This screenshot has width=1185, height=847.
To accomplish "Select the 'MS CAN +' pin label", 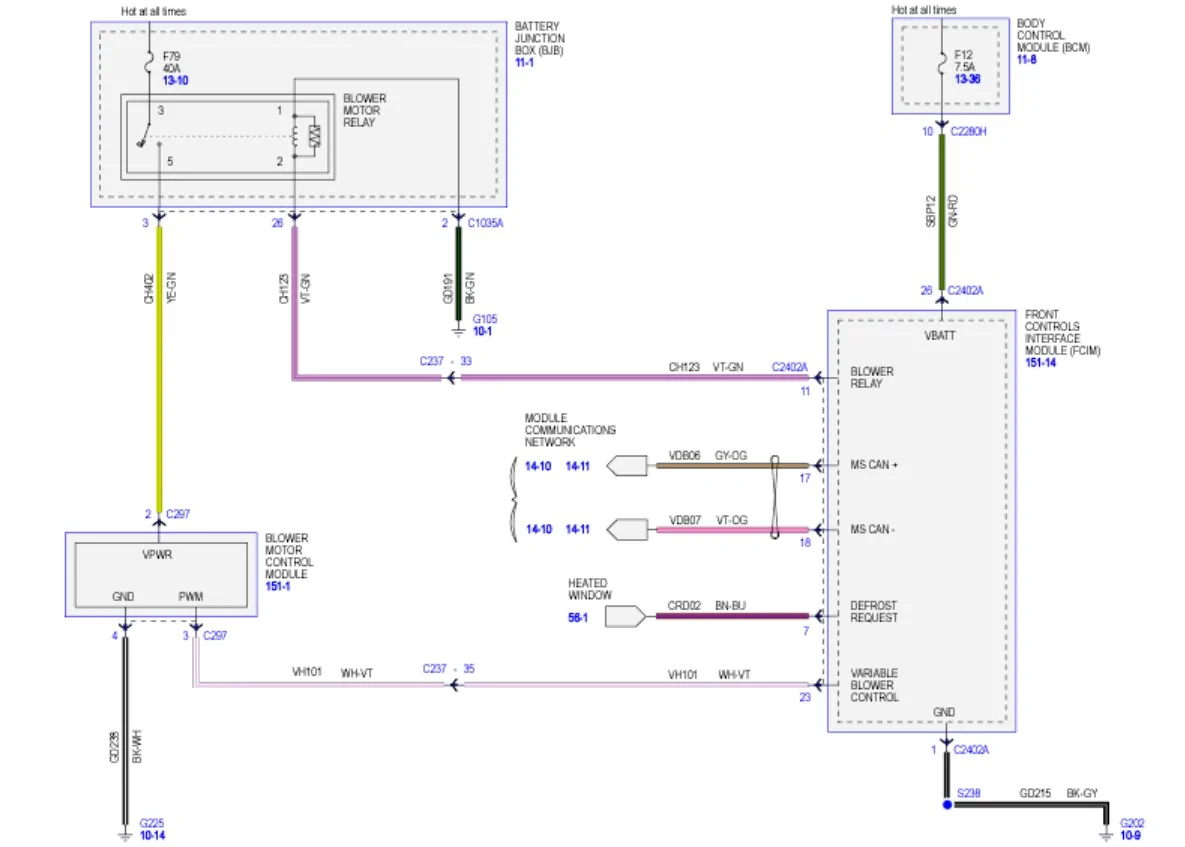I will pos(874,465).
